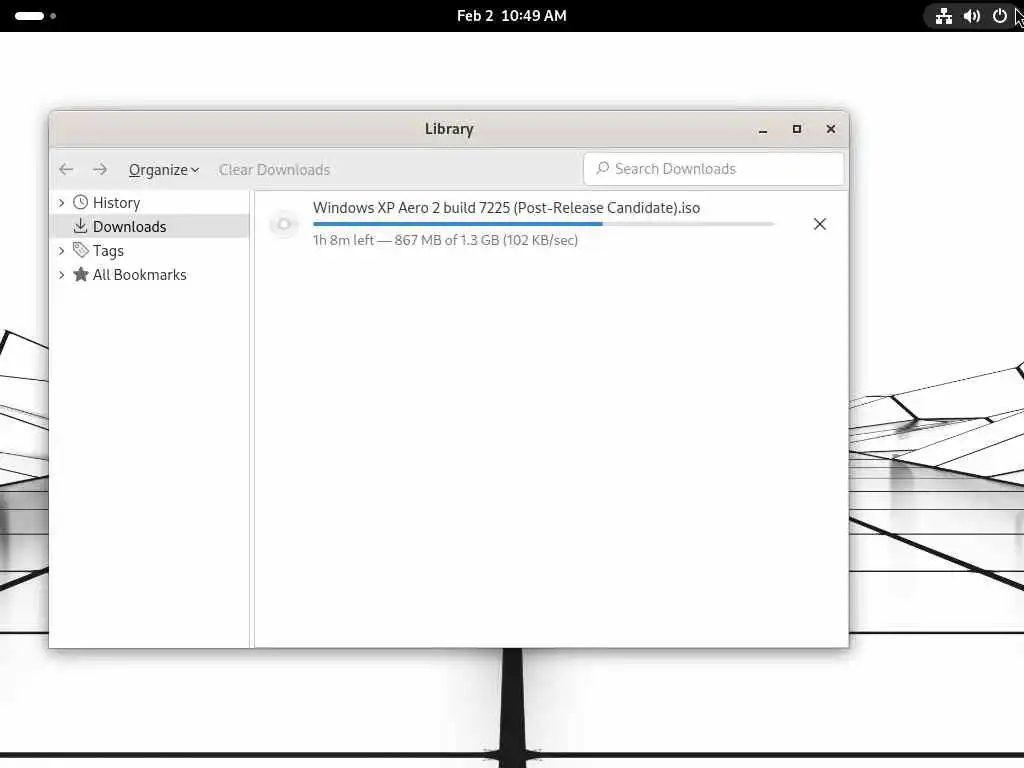Image resolution: width=1024 pixels, height=768 pixels.
Task: Select All Bookmarks in the sidebar
Action: (x=140, y=275)
